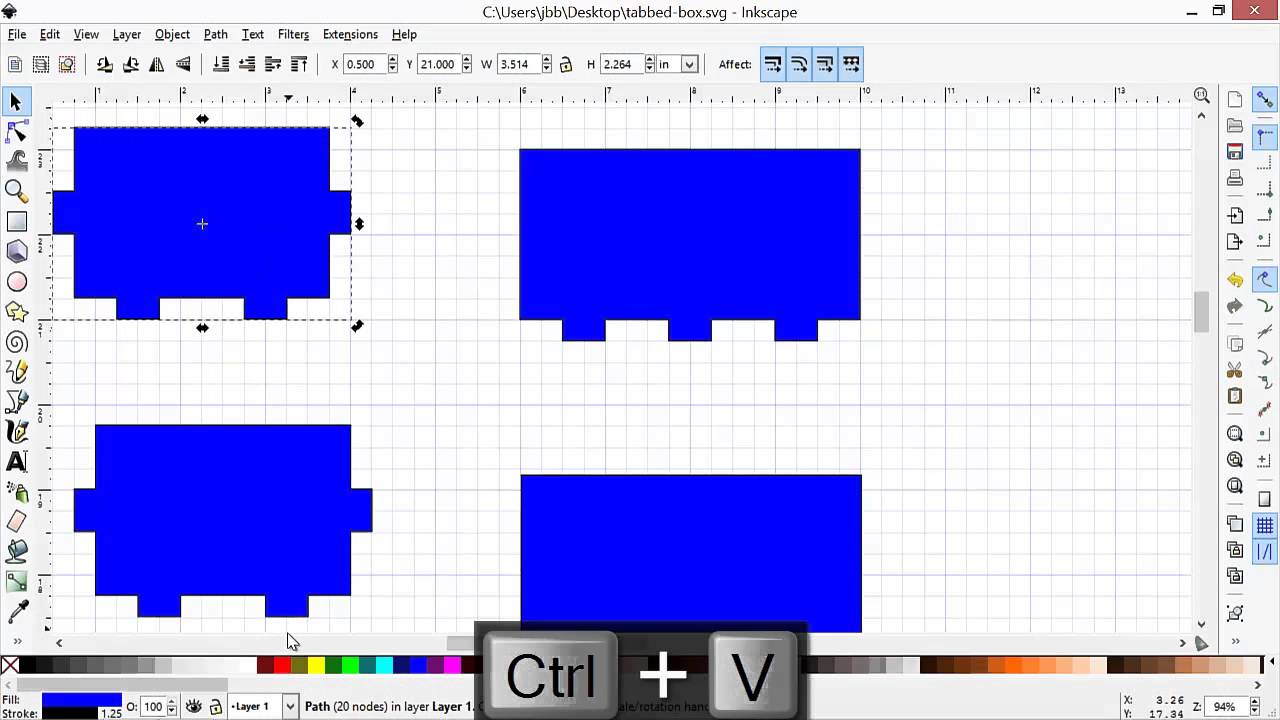This screenshot has width=1280, height=720.
Task: Select the Calligraphy tool
Action: click(x=16, y=432)
